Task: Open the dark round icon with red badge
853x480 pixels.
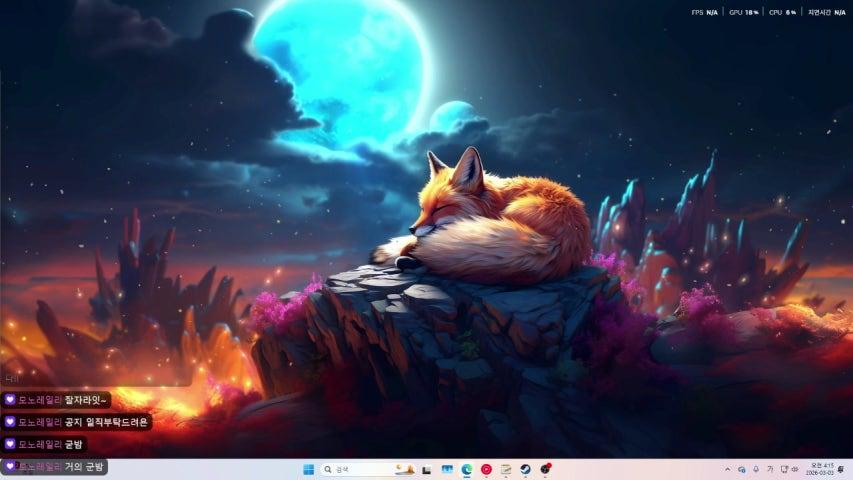Action: pos(545,469)
